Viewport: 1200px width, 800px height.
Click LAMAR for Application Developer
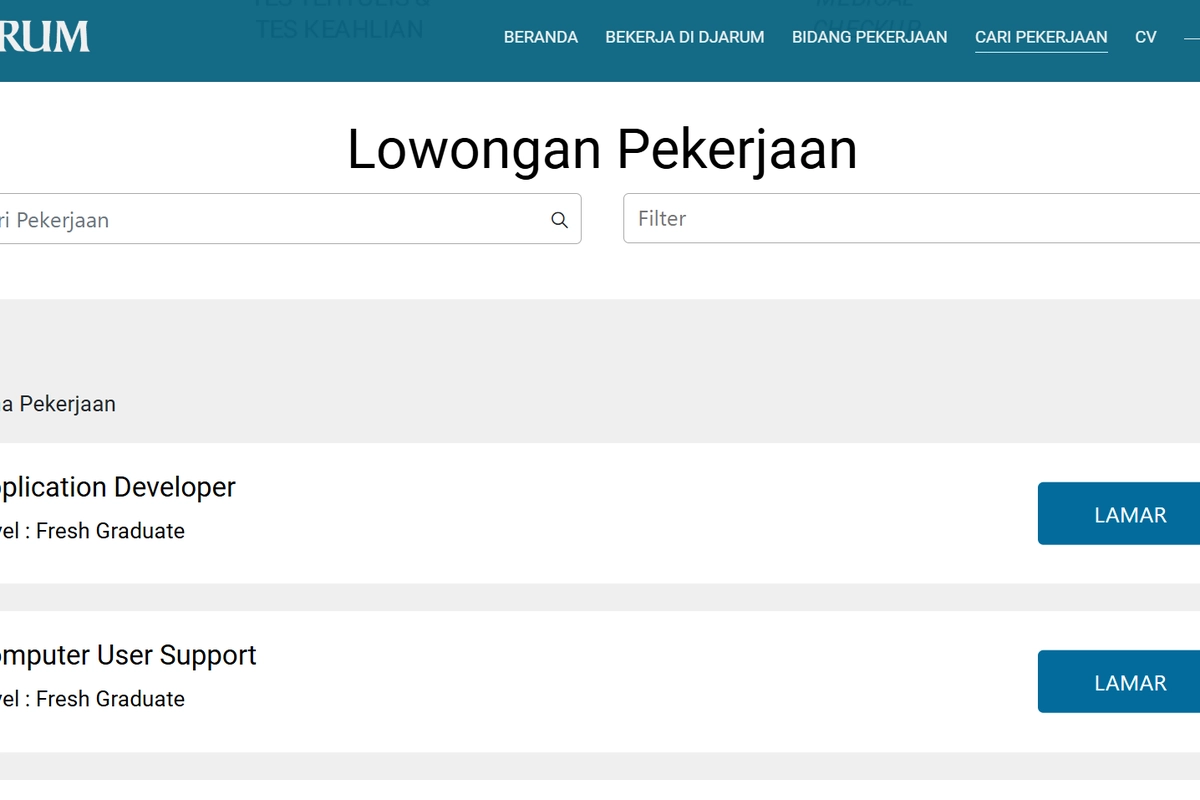[x=1130, y=513]
